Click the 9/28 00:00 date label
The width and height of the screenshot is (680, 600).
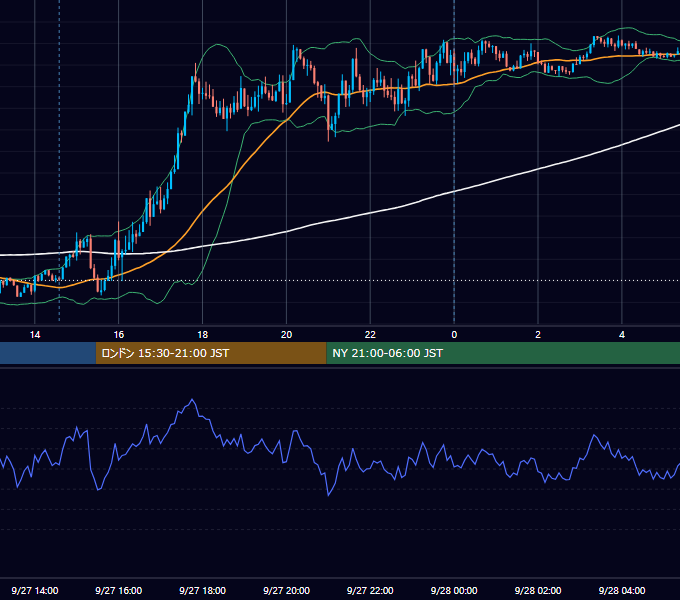(x=454, y=590)
